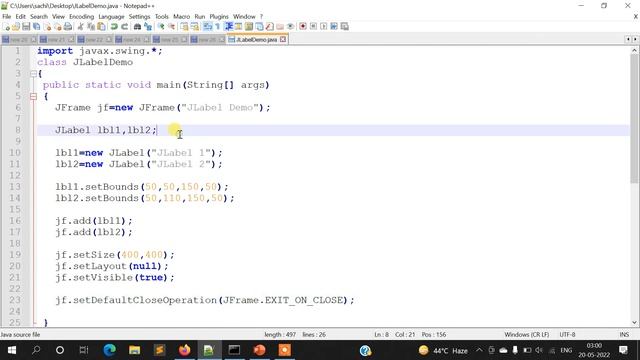Screen dimensions: 640x360
Task: Create a new file from the toolbar
Action: [x=6, y=27]
